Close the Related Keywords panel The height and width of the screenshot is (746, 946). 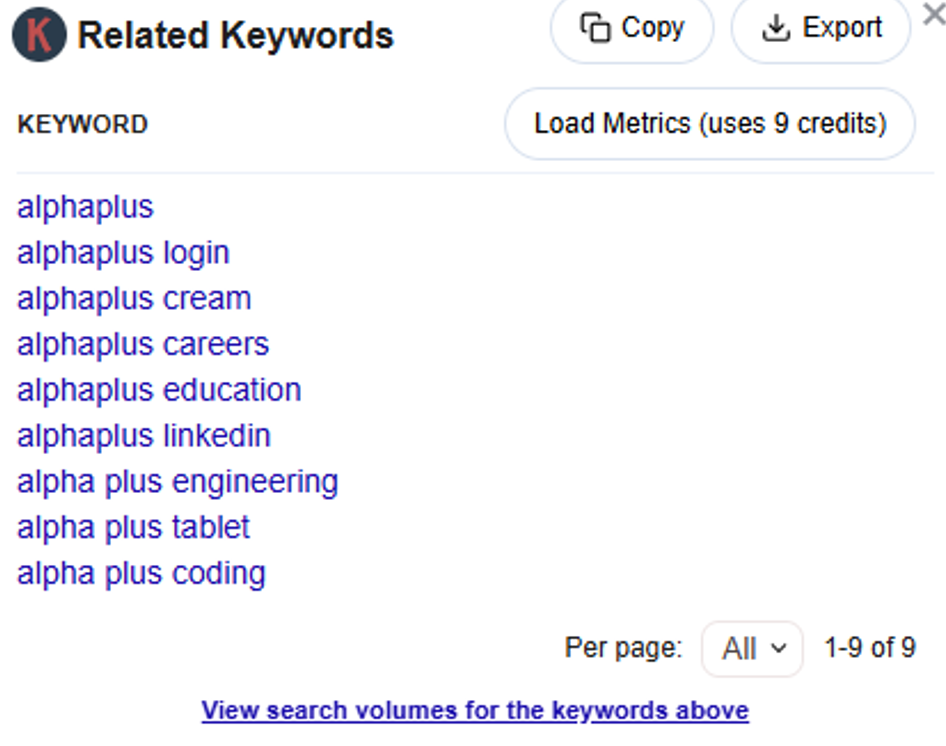tap(932, 16)
